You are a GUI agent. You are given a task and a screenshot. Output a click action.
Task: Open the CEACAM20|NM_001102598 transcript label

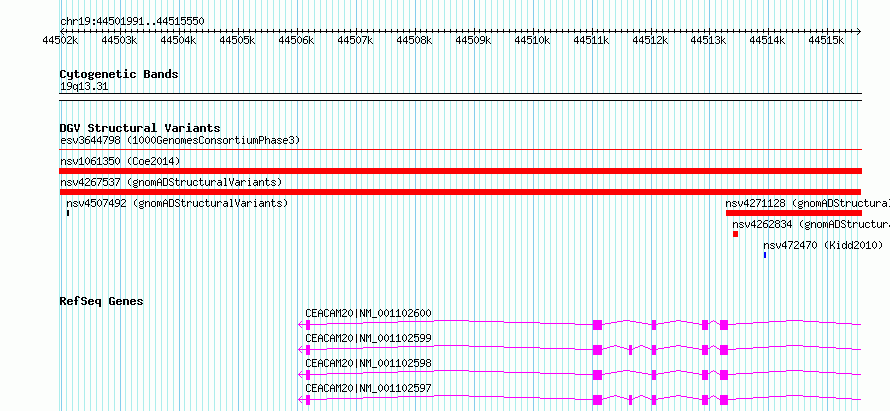[368, 363]
